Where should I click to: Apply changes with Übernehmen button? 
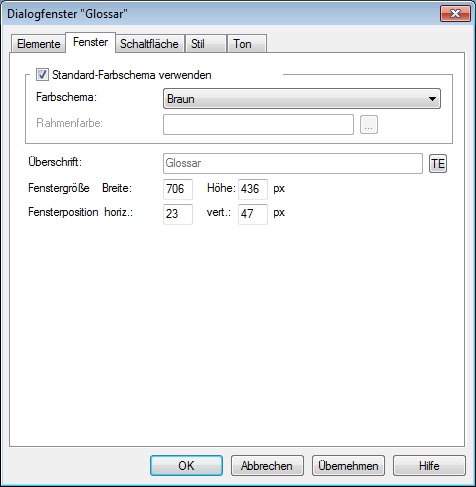click(x=348, y=466)
